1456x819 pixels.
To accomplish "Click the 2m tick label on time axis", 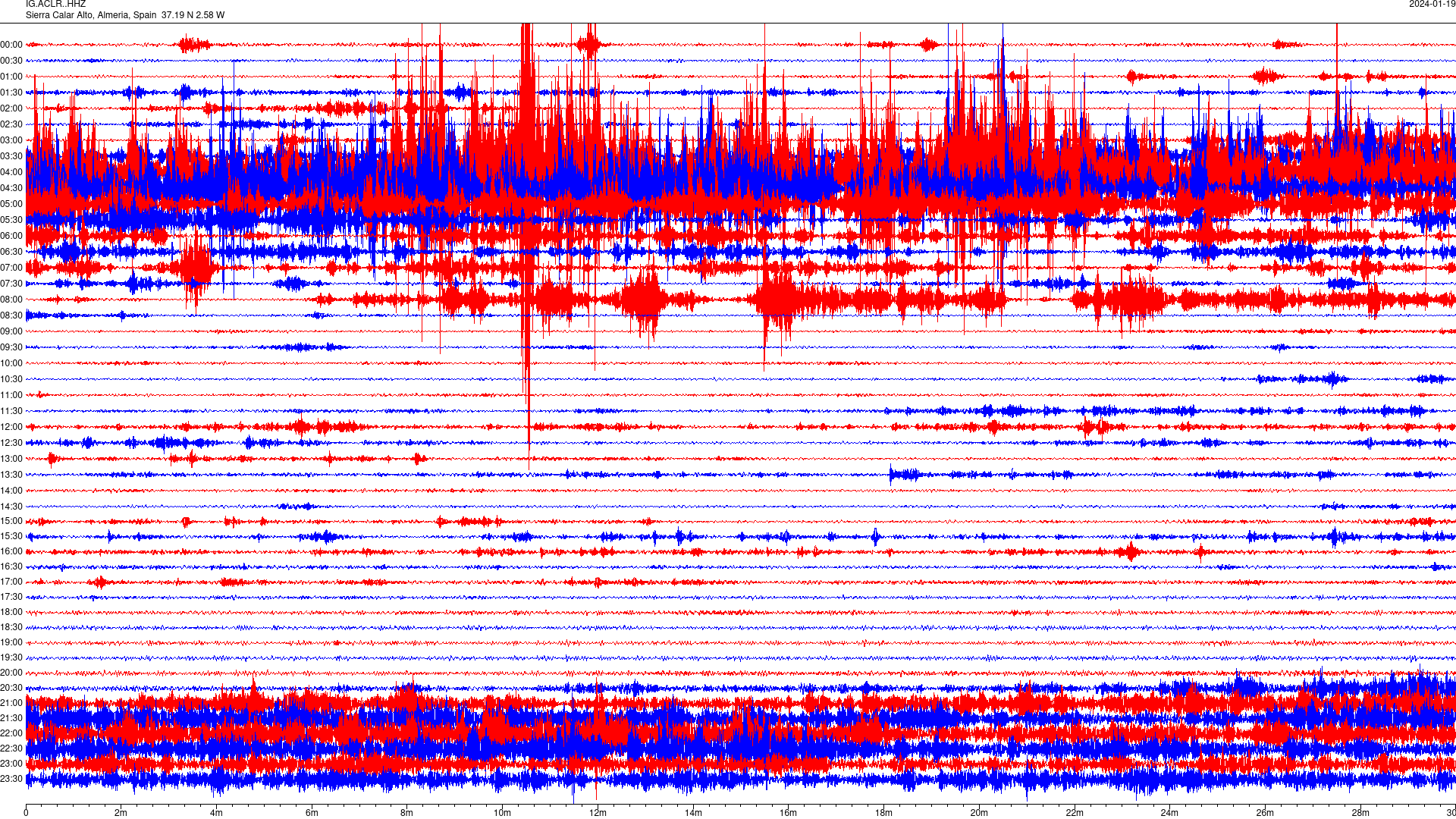I will pyautogui.click(x=121, y=813).
